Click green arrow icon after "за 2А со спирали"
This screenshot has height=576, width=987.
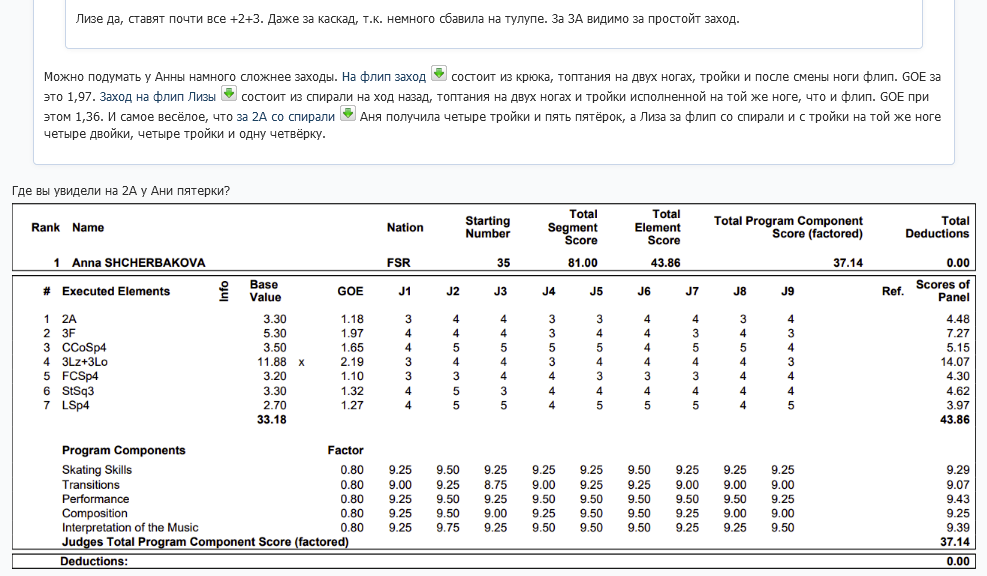(x=348, y=113)
